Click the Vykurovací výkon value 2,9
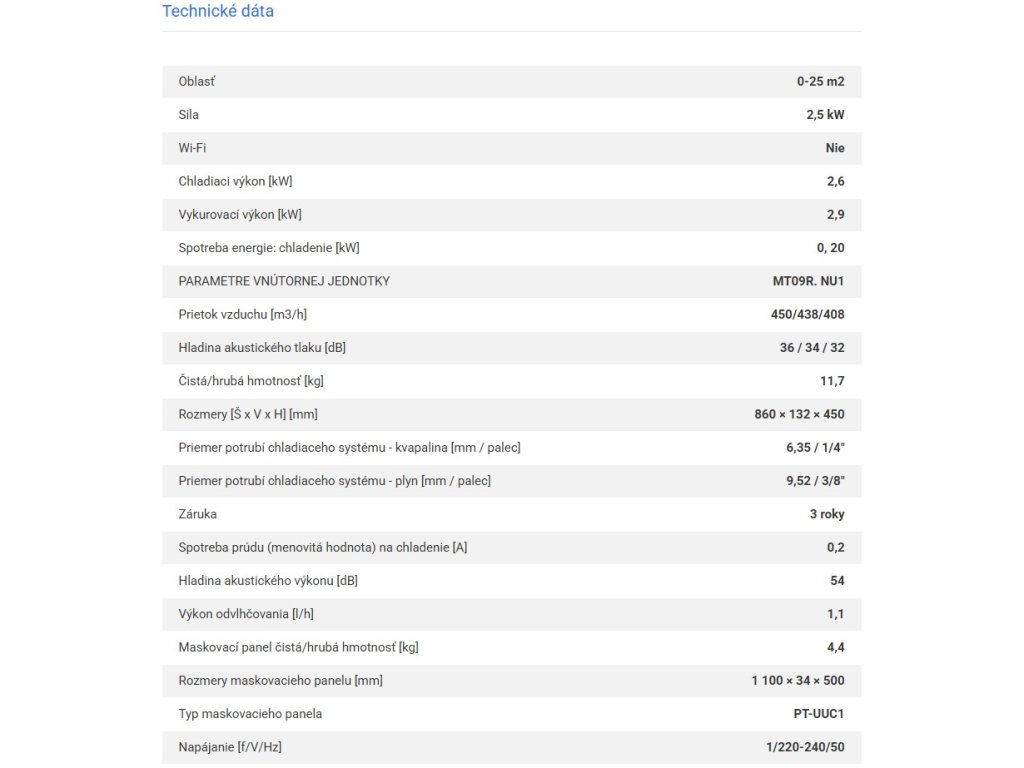Viewport: 1024px width, 768px height. (x=836, y=215)
